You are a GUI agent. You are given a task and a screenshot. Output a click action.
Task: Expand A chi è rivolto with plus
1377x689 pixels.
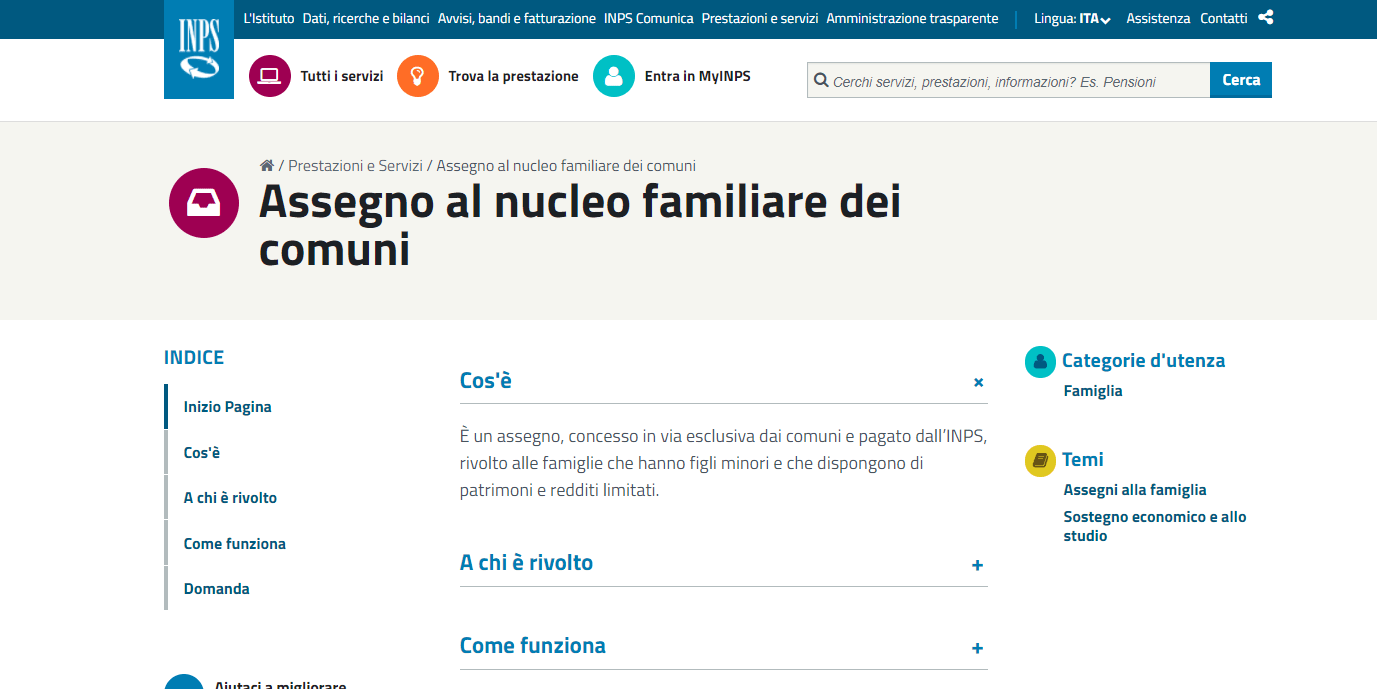click(978, 565)
